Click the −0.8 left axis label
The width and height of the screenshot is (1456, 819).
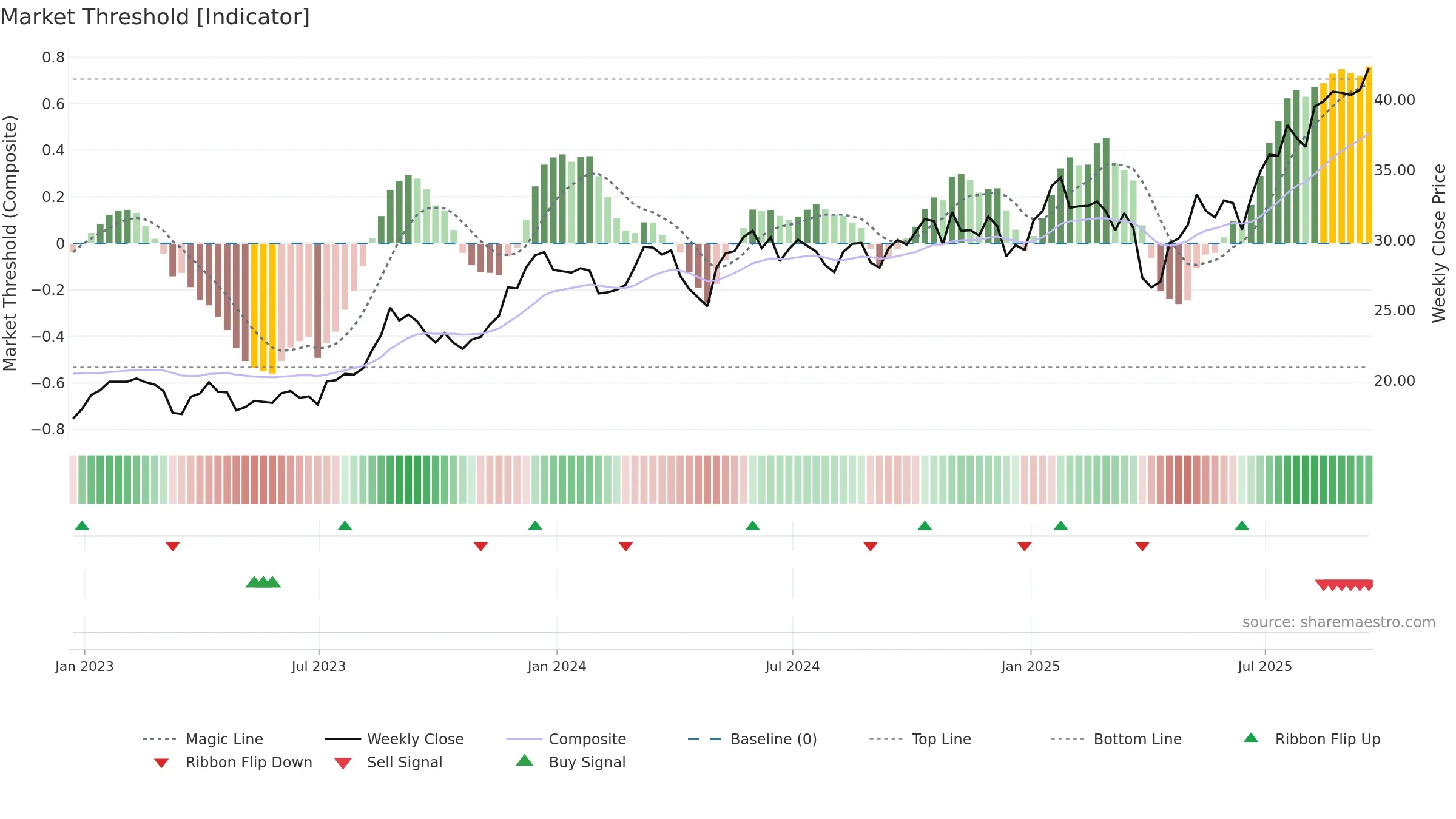(x=48, y=430)
